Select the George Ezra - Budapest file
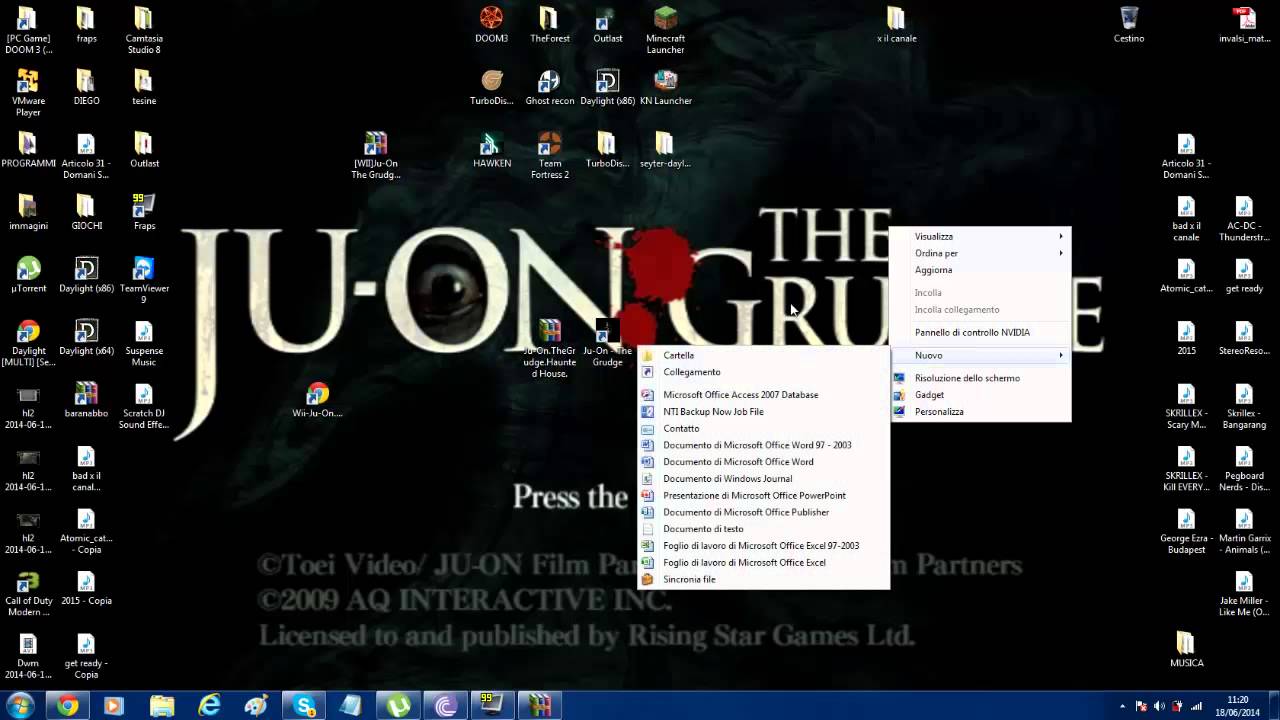This screenshot has height=720, width=1280. [1186, 530]
